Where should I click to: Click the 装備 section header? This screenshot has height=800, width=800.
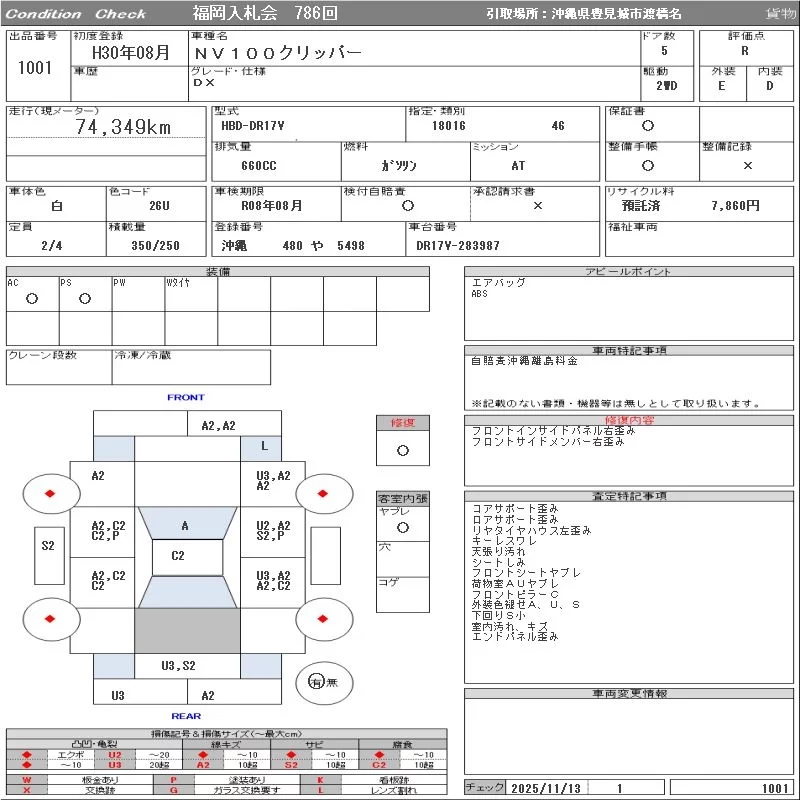coord(218,271)
